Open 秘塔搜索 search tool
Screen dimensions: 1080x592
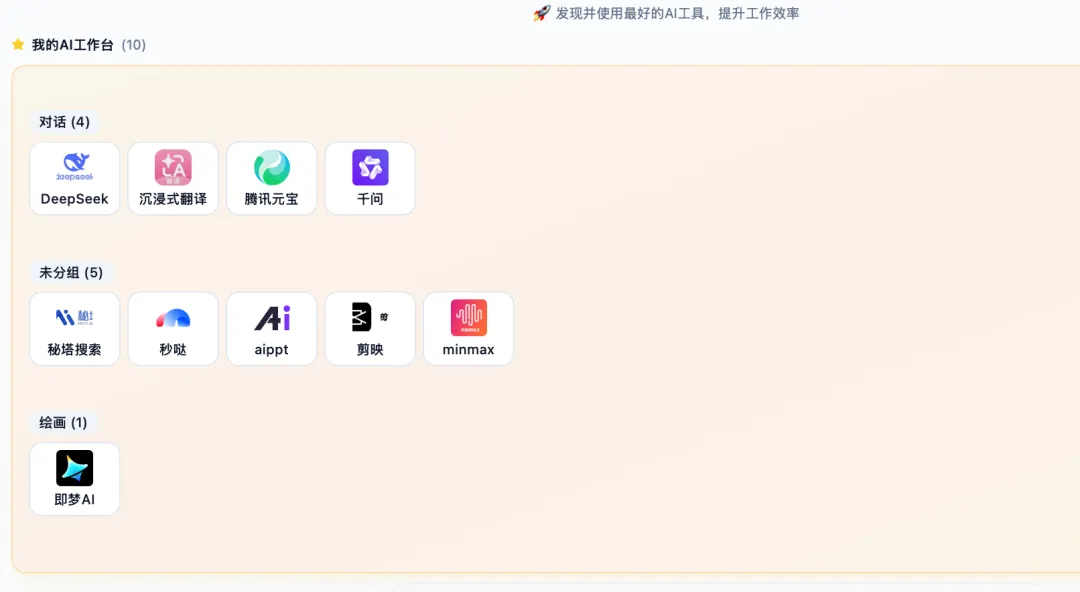[74, 329]
